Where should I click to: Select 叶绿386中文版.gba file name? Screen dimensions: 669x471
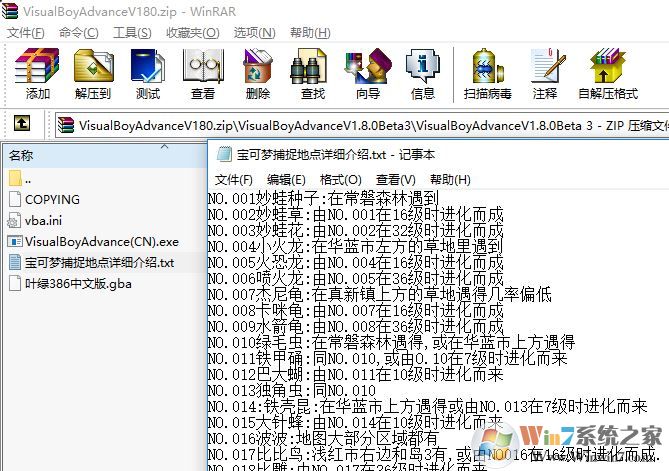coord(78,284)
